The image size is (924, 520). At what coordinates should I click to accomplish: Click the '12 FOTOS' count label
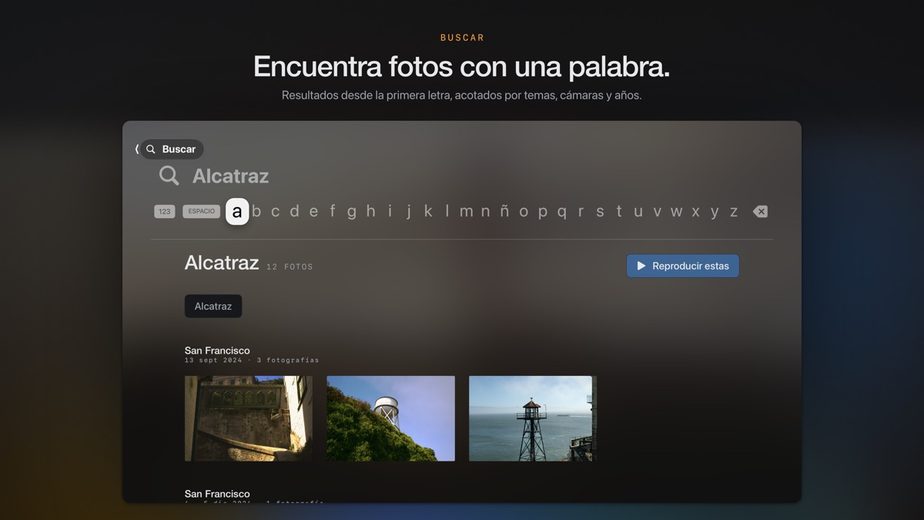[289, 267]
